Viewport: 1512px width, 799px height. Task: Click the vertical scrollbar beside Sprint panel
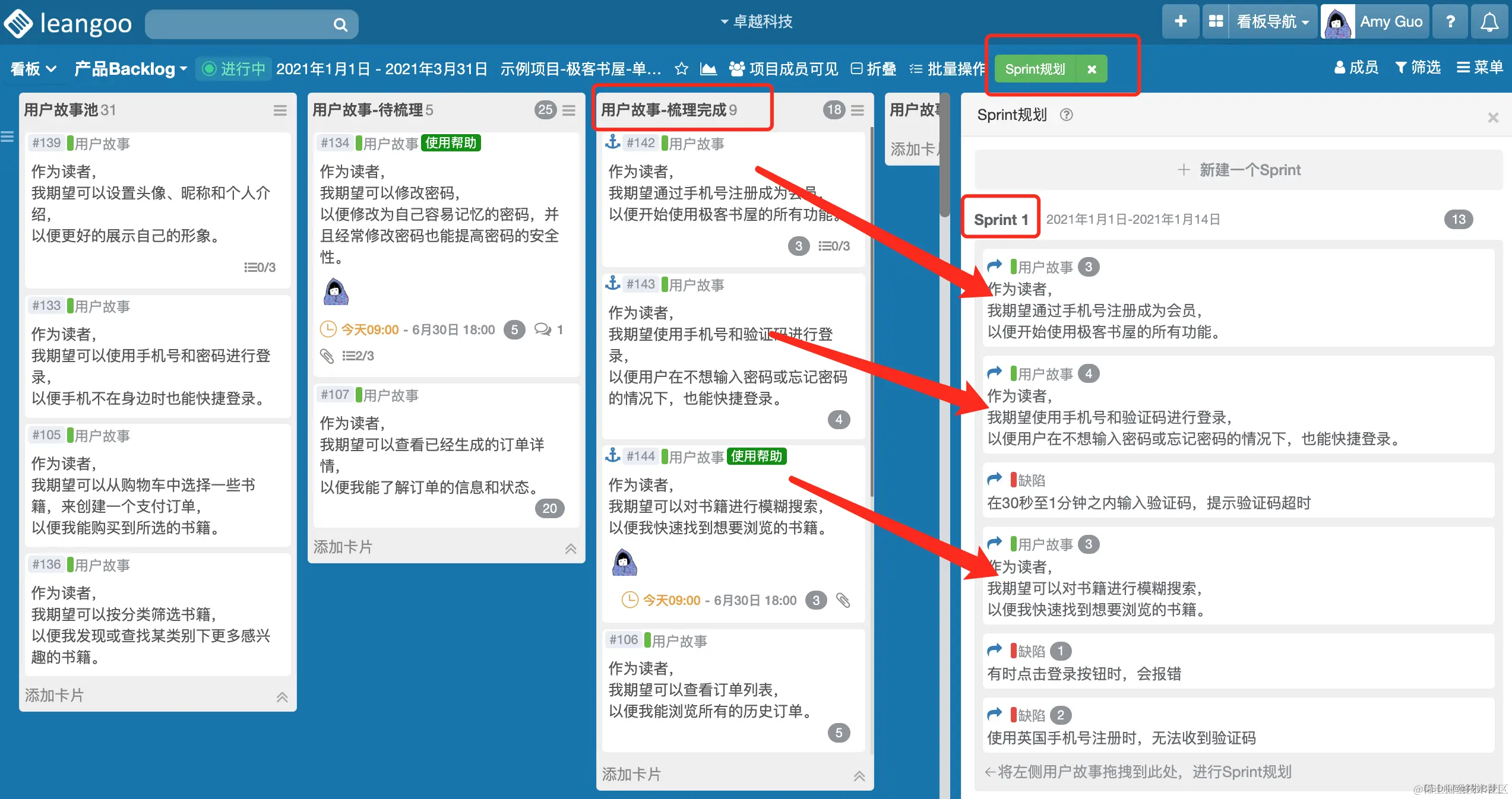click(x=945, y=154)
